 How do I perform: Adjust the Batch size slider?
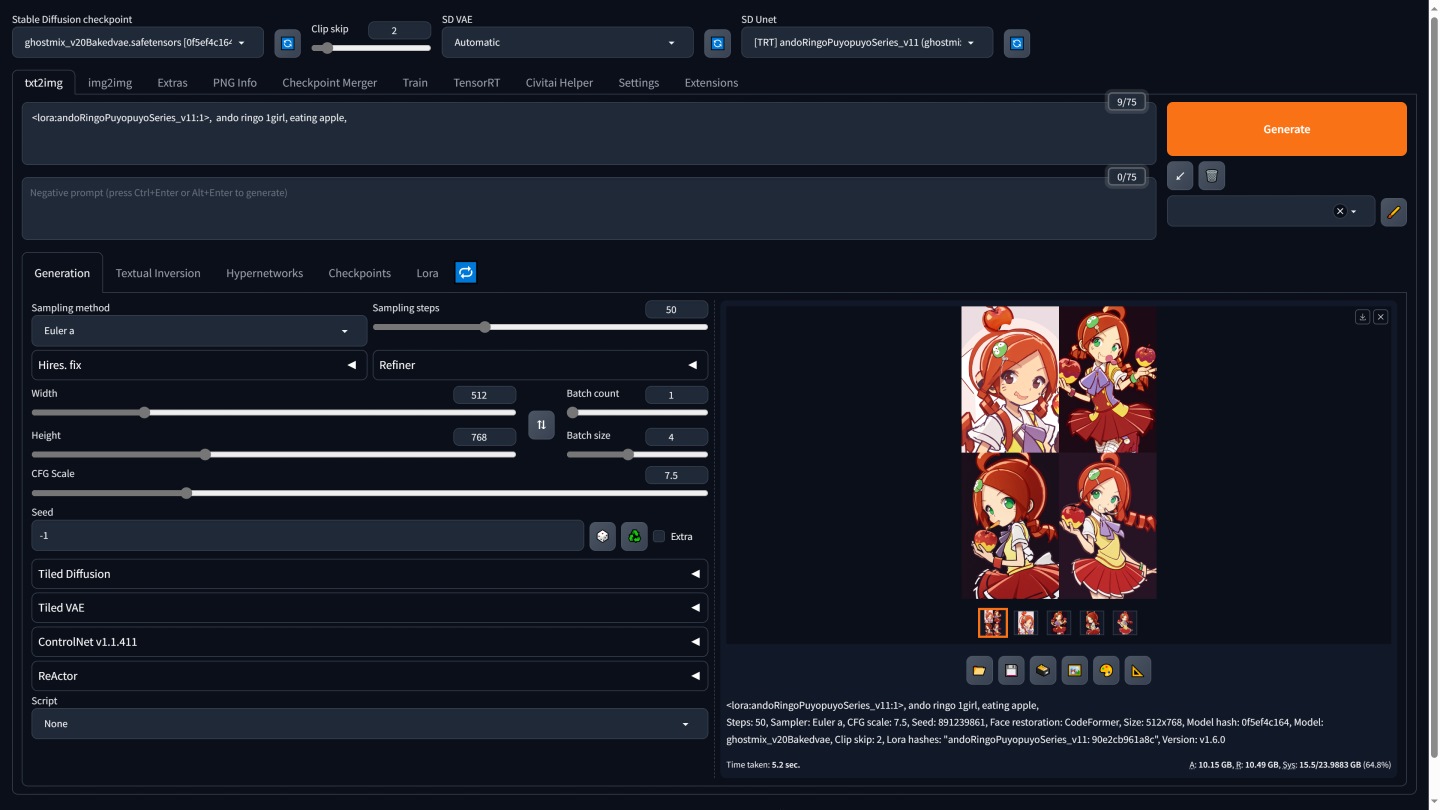click(x=637, y=454)
